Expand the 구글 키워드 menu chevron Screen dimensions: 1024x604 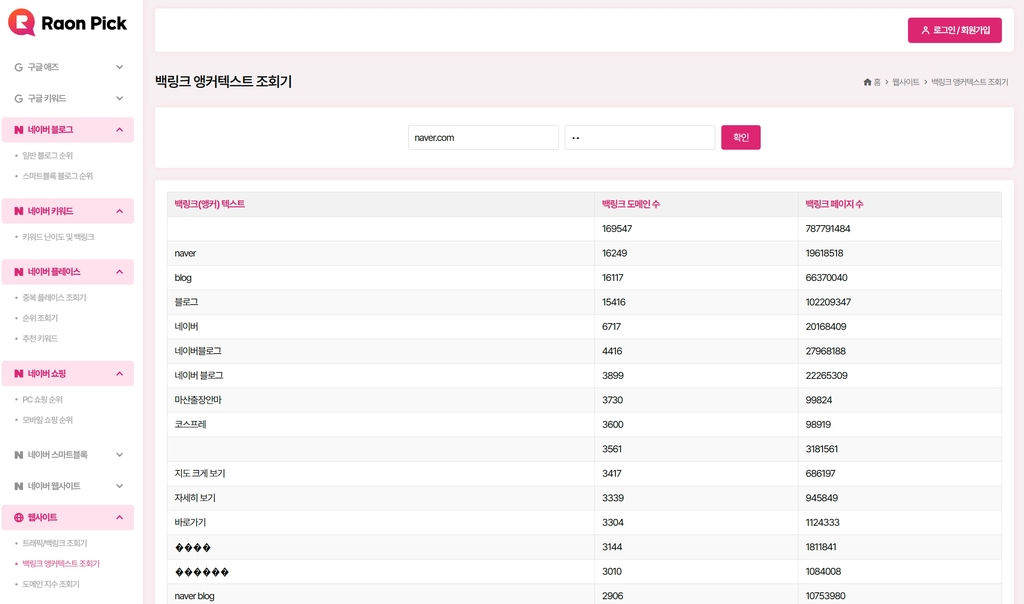(120, 99)
